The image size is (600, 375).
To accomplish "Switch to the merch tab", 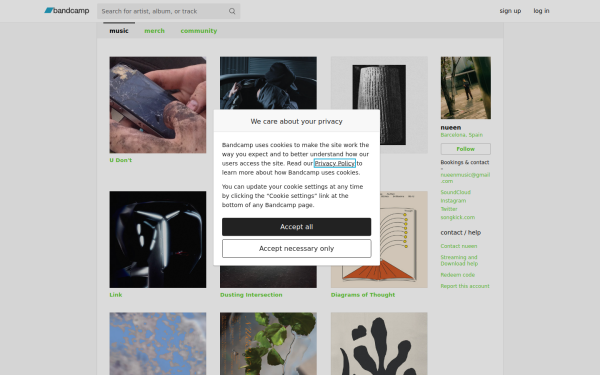I will click(154, 31).
